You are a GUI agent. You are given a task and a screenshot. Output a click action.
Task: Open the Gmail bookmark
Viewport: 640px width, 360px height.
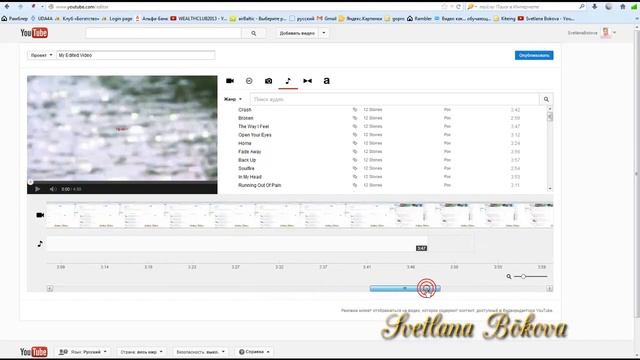coord(327,18)
